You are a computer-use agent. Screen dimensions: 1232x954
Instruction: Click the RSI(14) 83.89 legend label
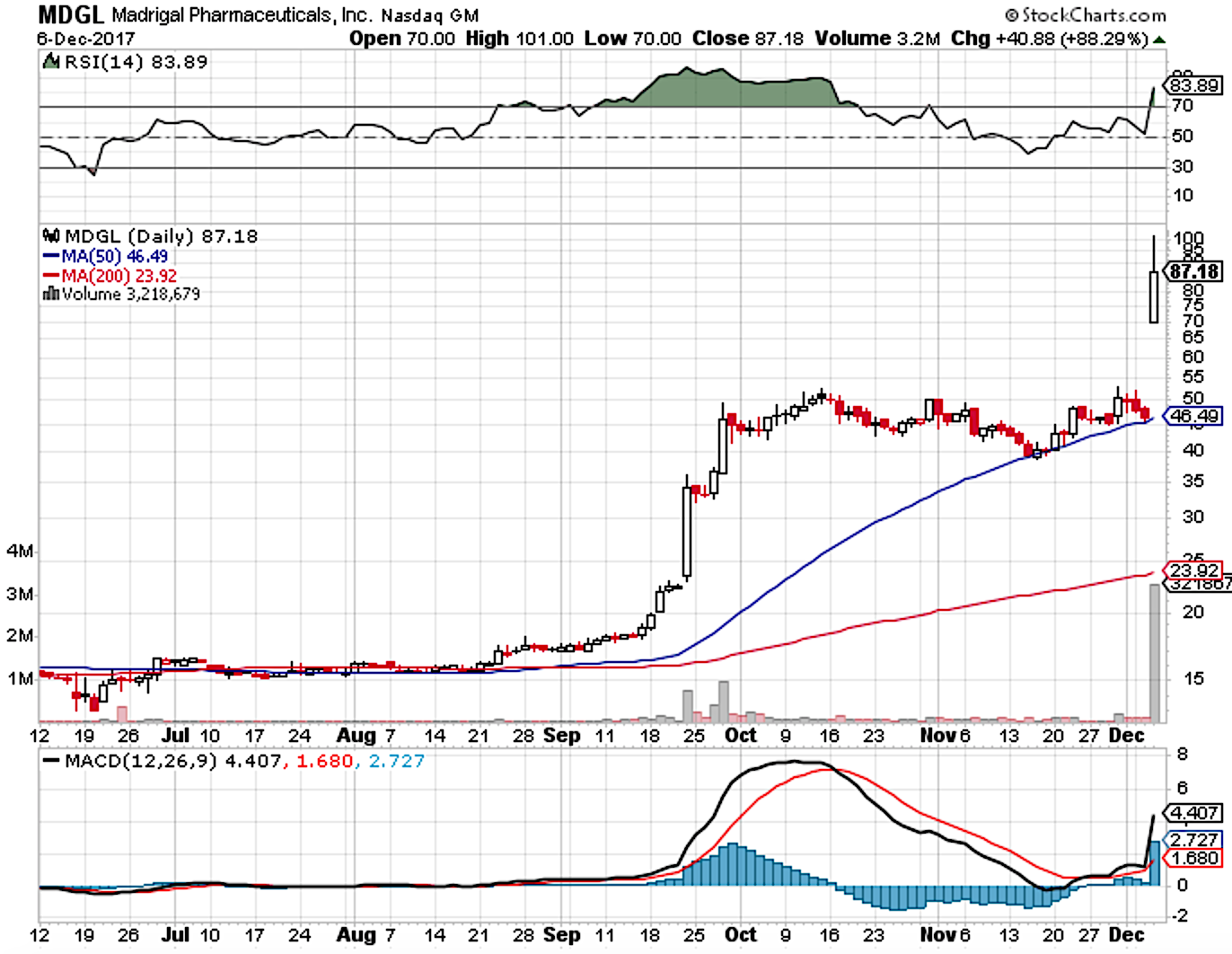click(x=136, y=62)
